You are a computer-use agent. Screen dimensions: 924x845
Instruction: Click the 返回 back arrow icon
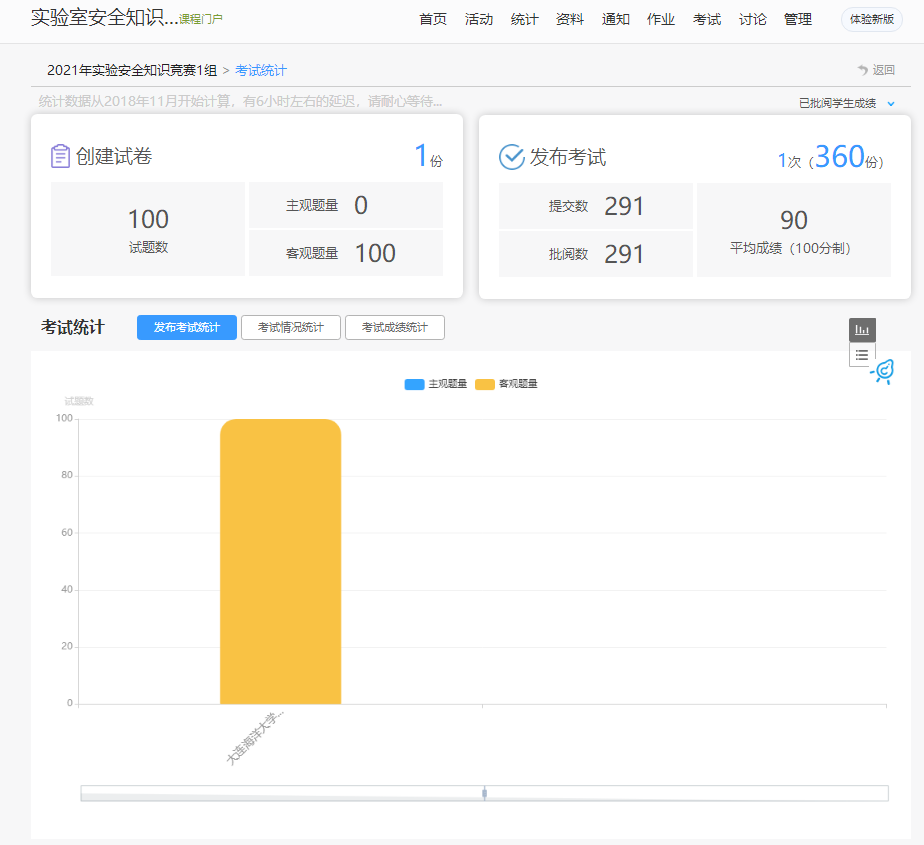pos(863,70)
